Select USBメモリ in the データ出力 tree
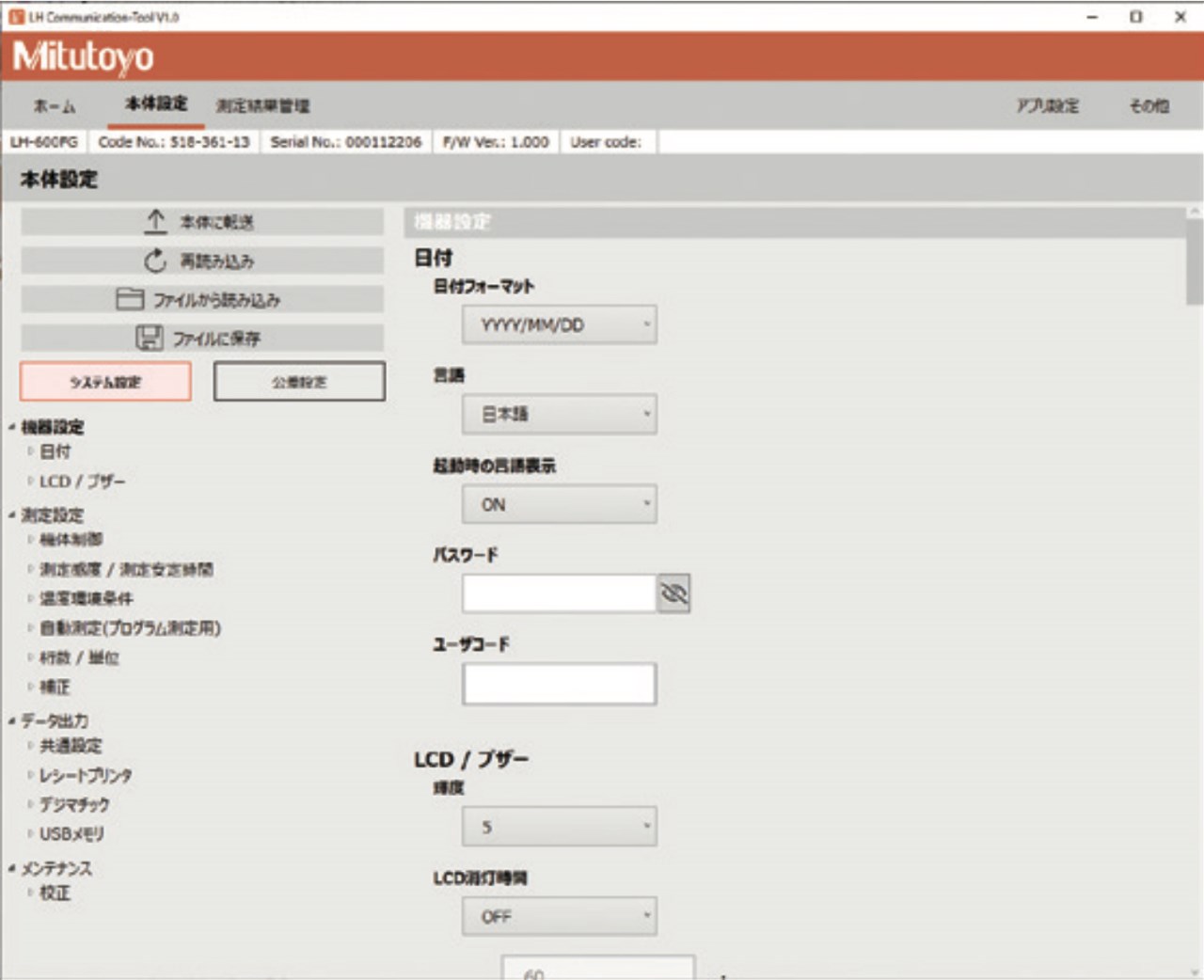The width and height of the screenshot is (1204, 980). [x=71, y=833]
